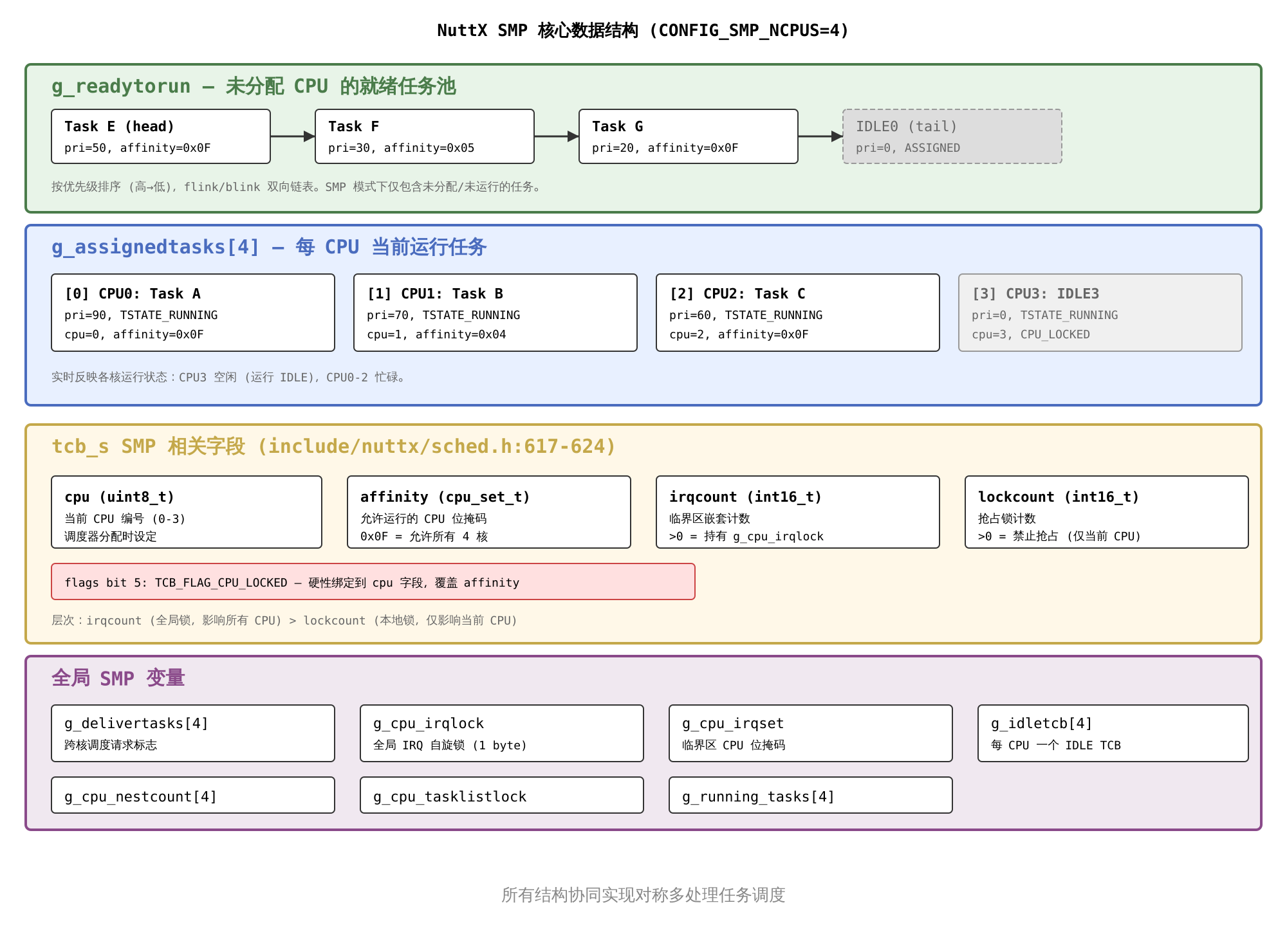Select the irqcount (int16_t) field box
Image resolution: width=1287 pixels, height=952 pixels.
(798, 512)
